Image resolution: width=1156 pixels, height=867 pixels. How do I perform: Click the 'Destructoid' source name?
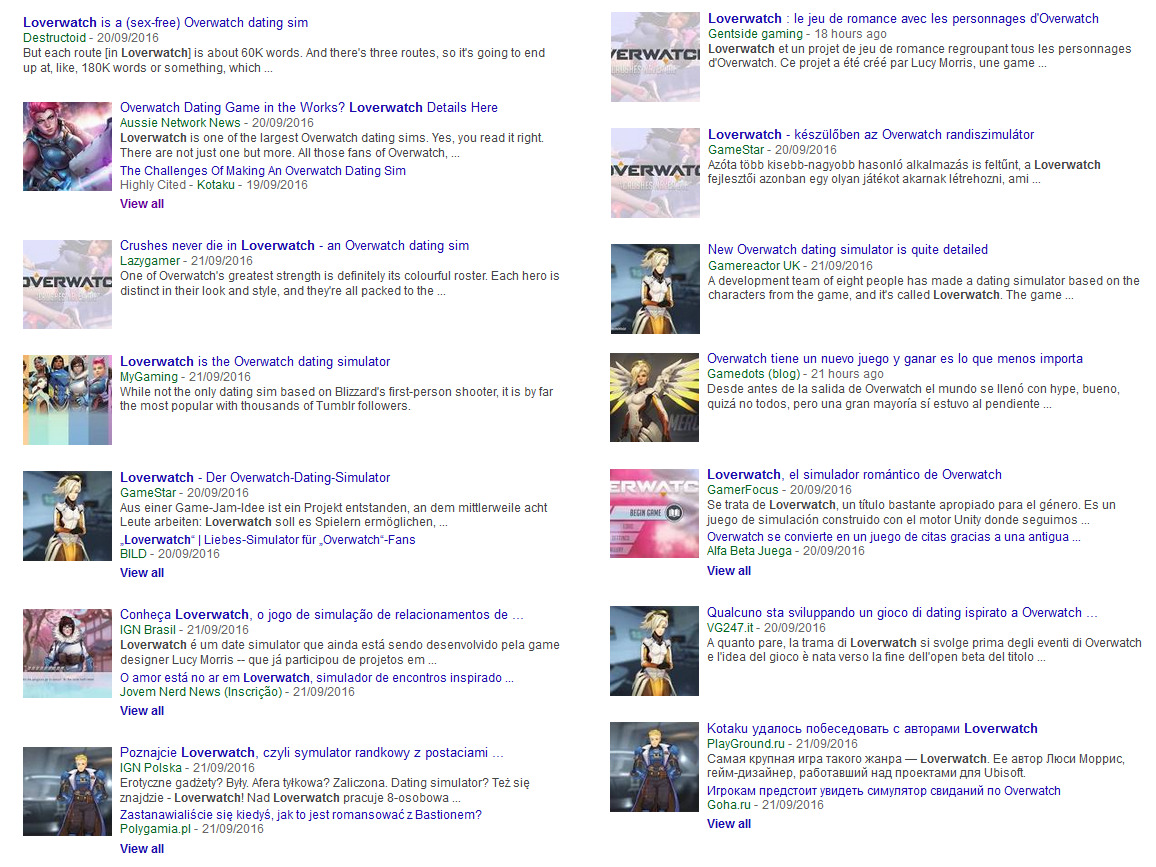coord(55,38)
